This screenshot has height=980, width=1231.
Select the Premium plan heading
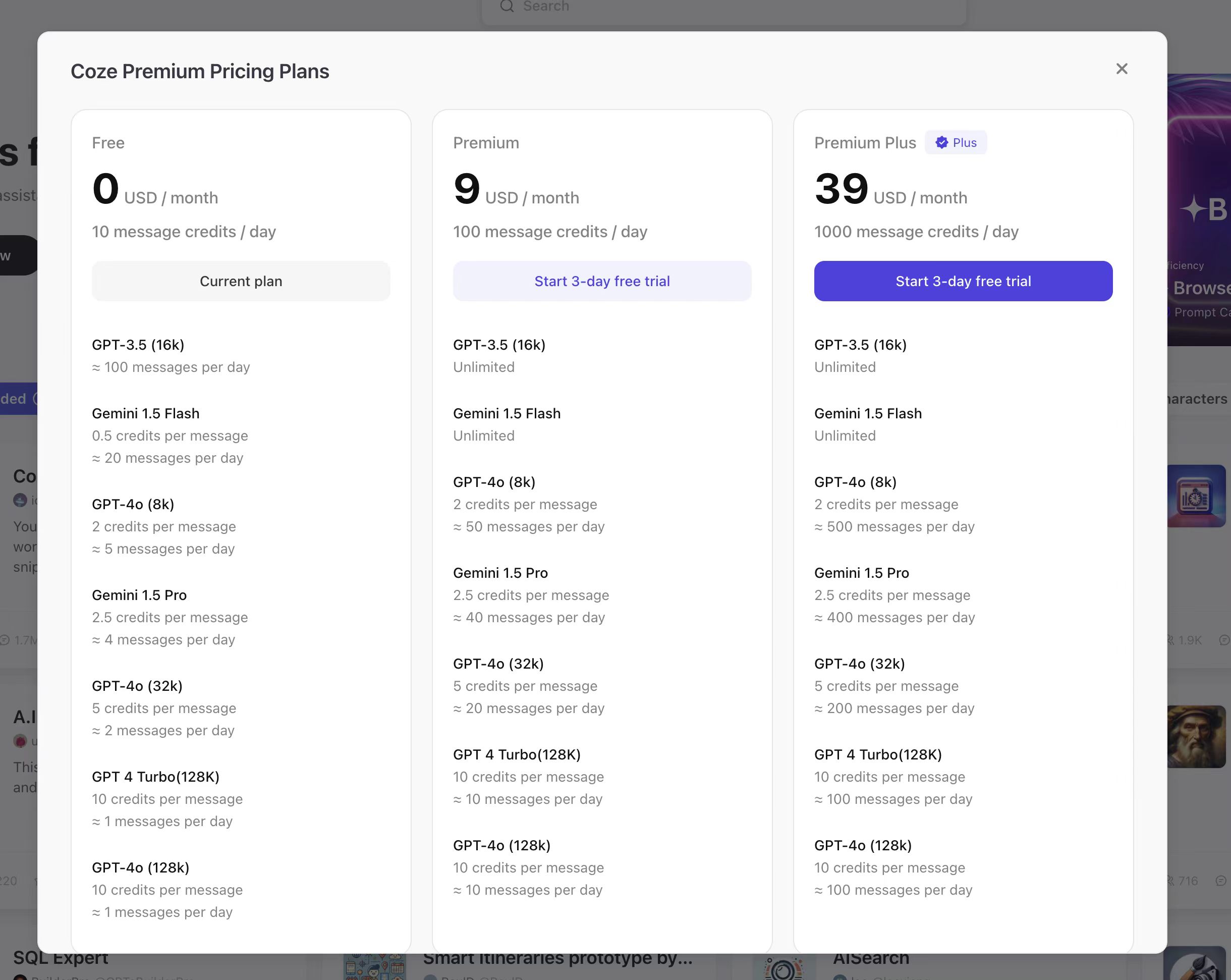(x=486, y=143)
